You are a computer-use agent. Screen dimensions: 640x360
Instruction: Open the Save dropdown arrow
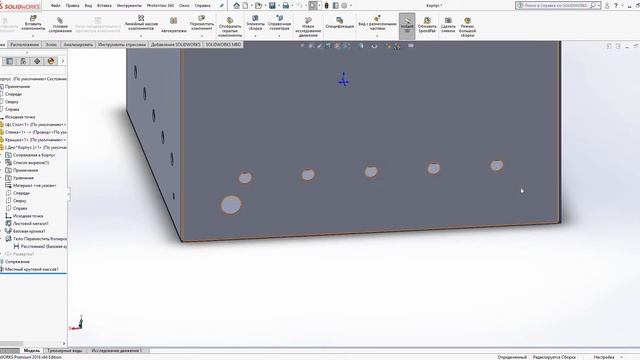click(279, 6)
